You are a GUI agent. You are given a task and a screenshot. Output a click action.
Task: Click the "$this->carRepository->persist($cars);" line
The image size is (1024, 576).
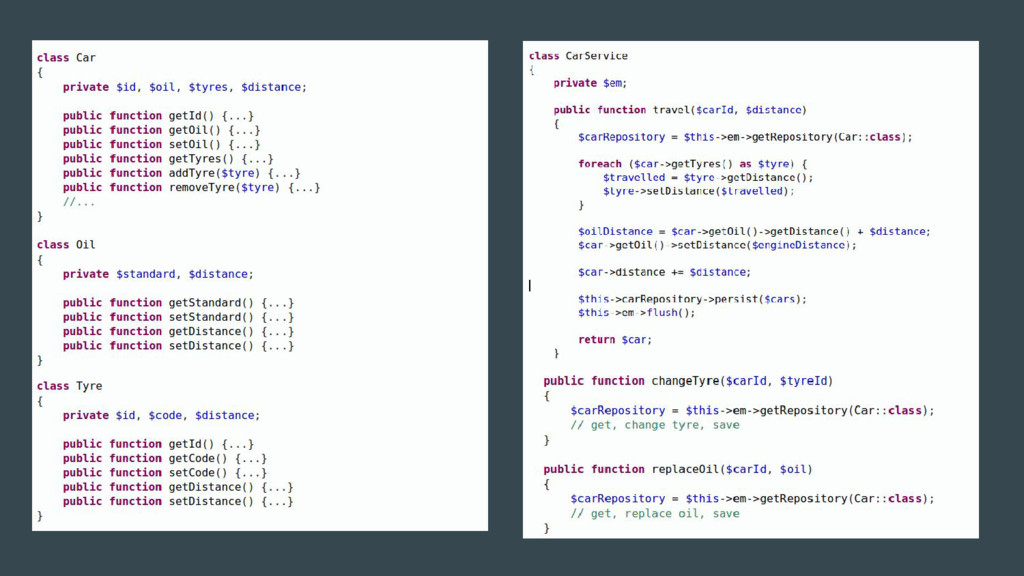point(692,299)
